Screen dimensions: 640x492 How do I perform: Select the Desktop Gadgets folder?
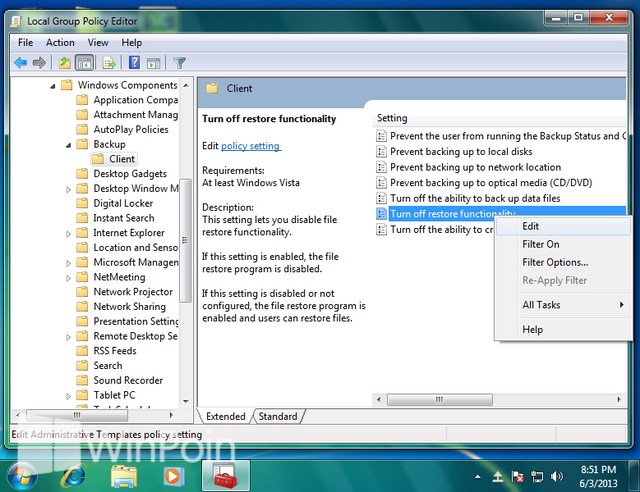point(130,174)
